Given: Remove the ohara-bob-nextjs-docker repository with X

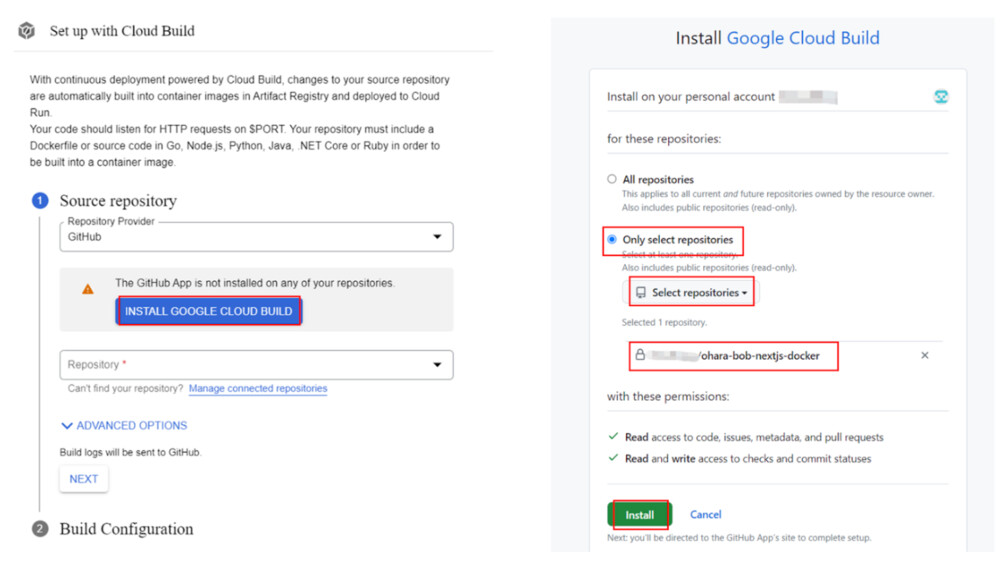Looking at the screenshot, I should click(x=924, y=355).
